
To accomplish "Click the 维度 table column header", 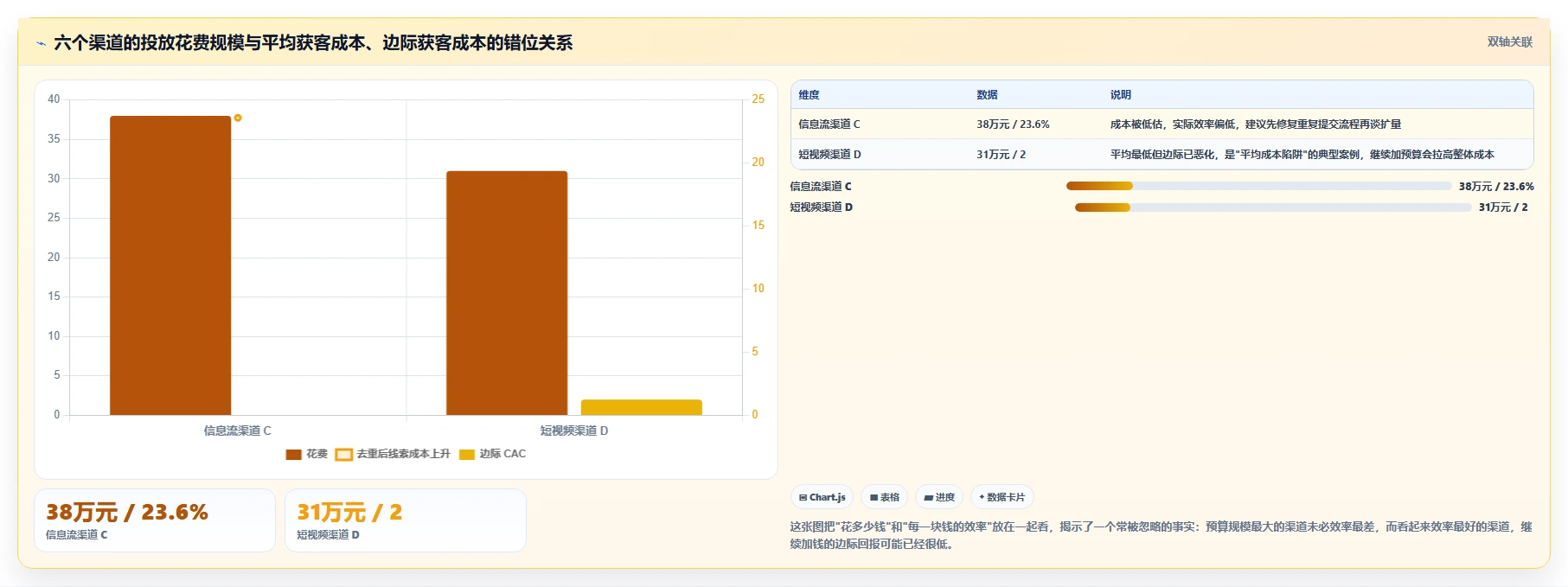I will tap(809, 95).
